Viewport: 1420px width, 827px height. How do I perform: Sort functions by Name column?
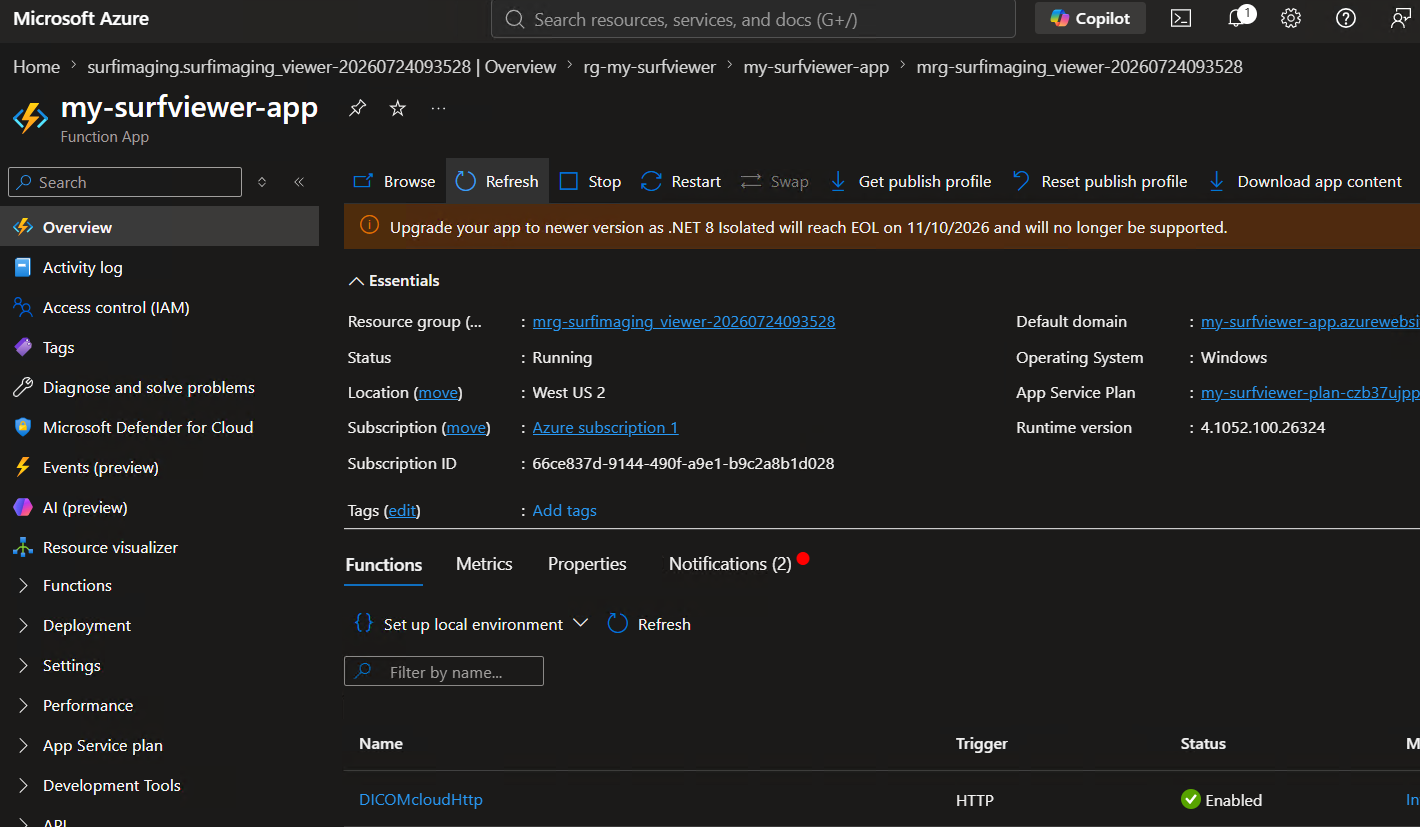point(381,744)
